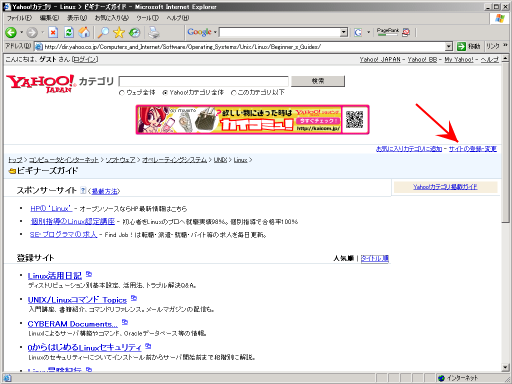Click the 検索 search button
Screen dimensions: 512x384
coord(318,81)
